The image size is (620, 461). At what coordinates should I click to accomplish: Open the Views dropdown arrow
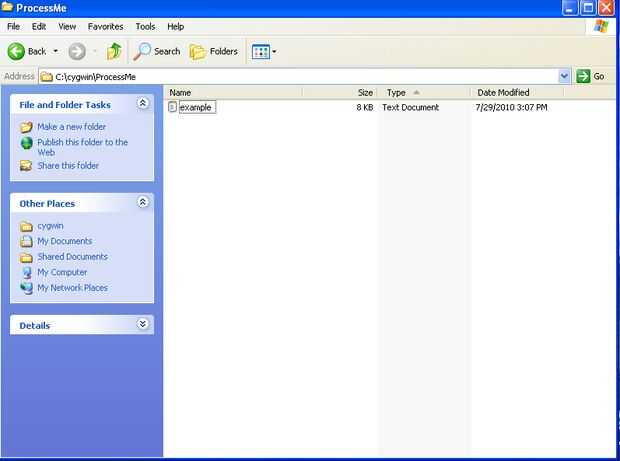click(274, 51)
